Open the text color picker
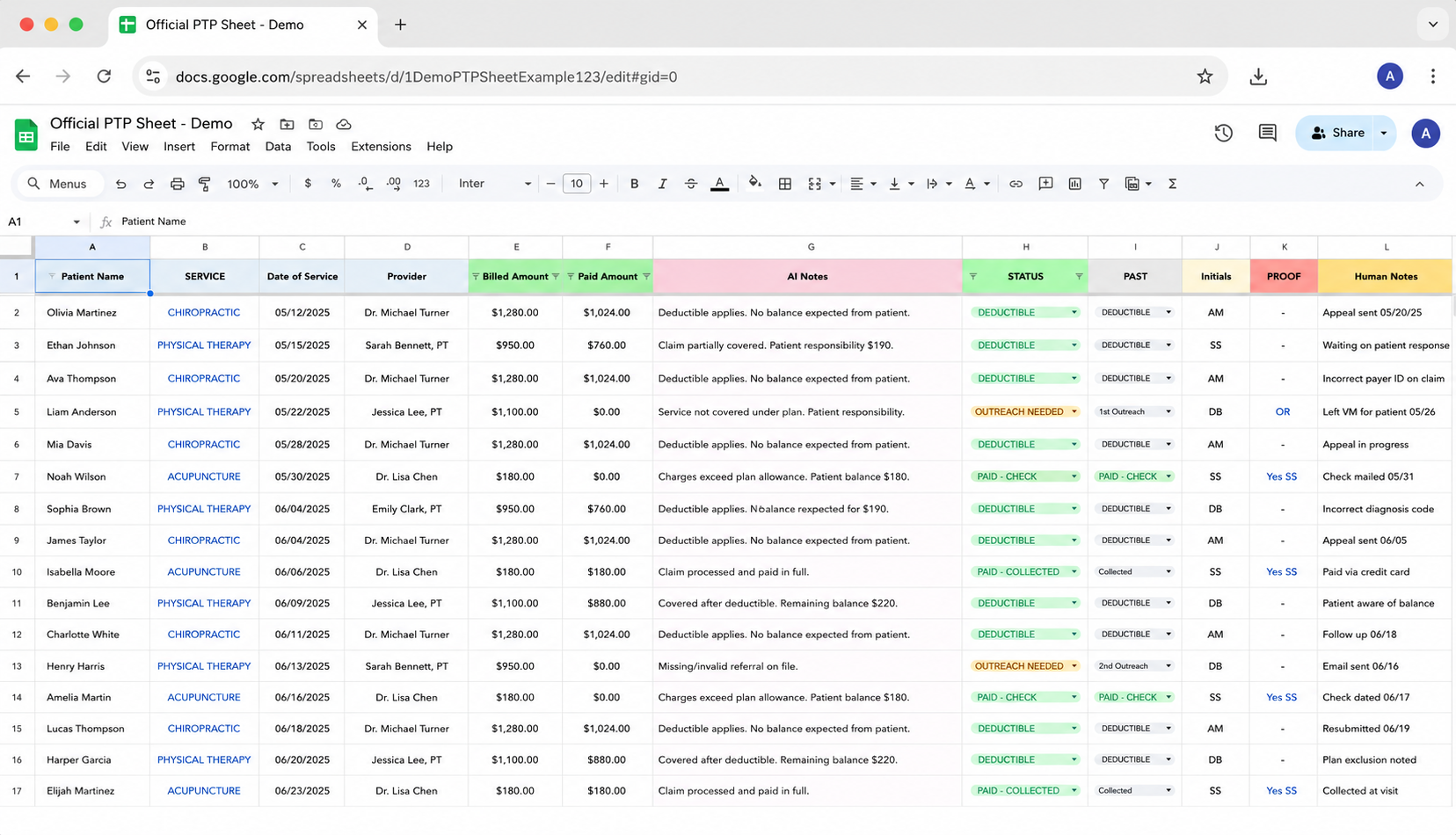The height and width of the screenshot is (835, 1456). tap(719, 184)
